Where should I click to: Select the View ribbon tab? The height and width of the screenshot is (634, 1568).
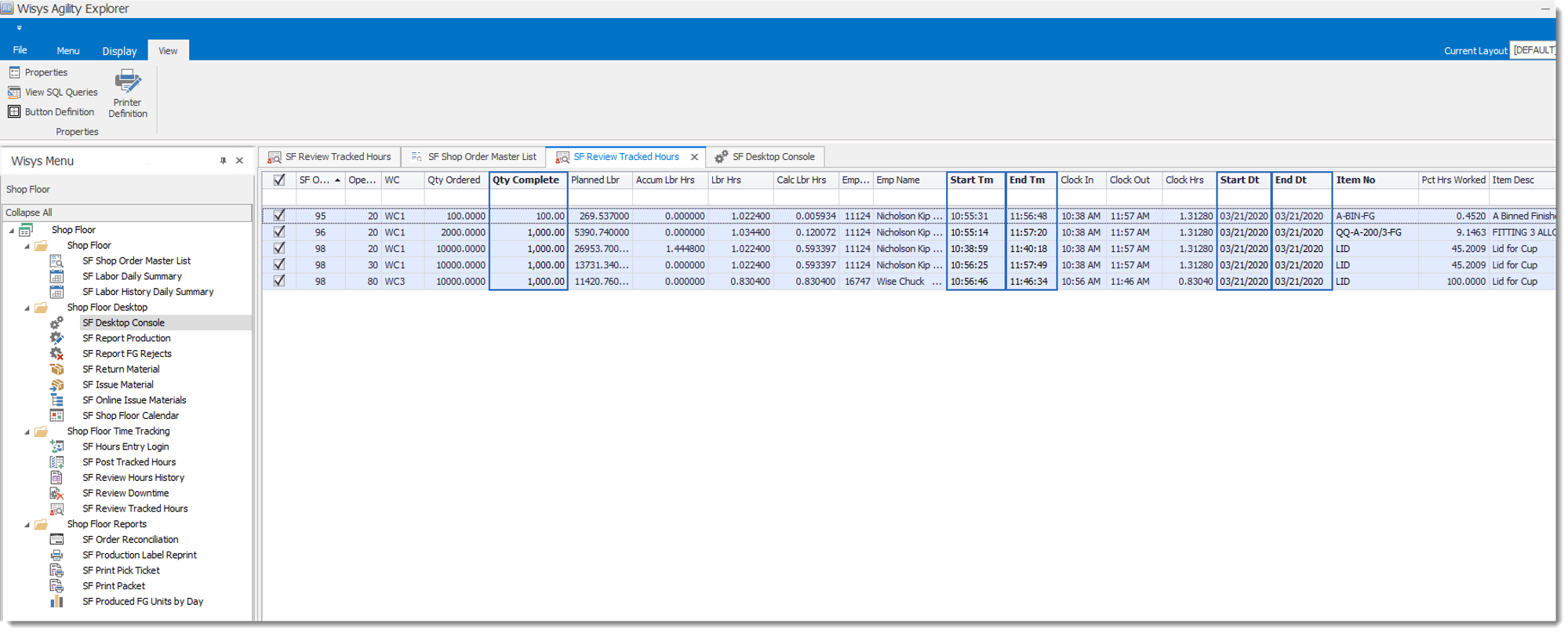click(x=168, y=50)
